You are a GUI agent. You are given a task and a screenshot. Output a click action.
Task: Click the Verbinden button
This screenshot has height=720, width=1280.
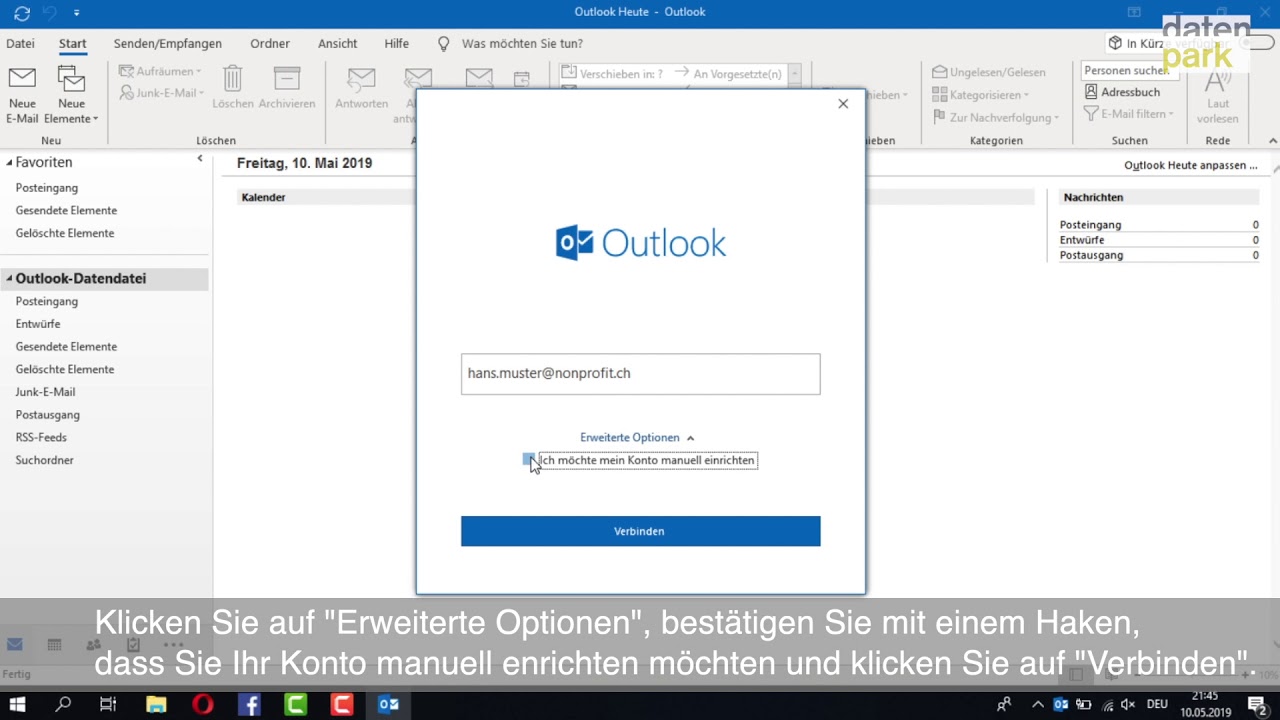tap(640, 531)
